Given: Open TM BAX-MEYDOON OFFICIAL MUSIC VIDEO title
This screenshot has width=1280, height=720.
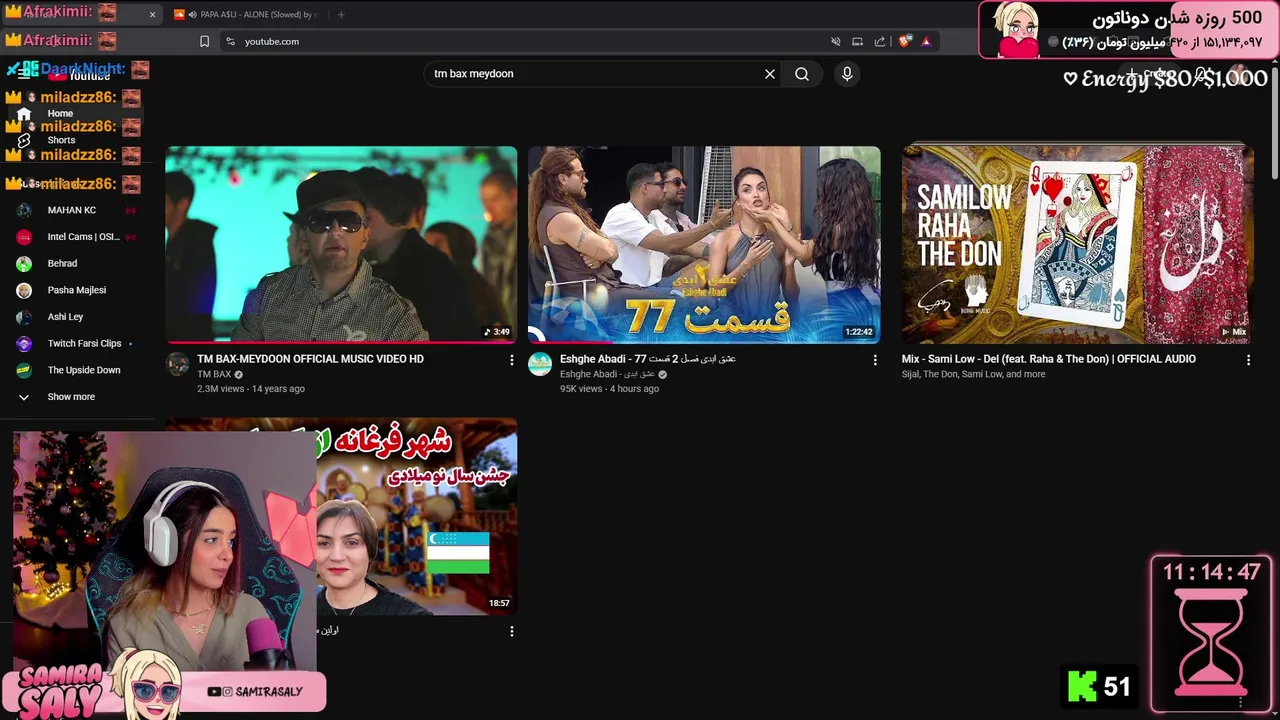Looking at the screenshot, I should tap(310, 359).
